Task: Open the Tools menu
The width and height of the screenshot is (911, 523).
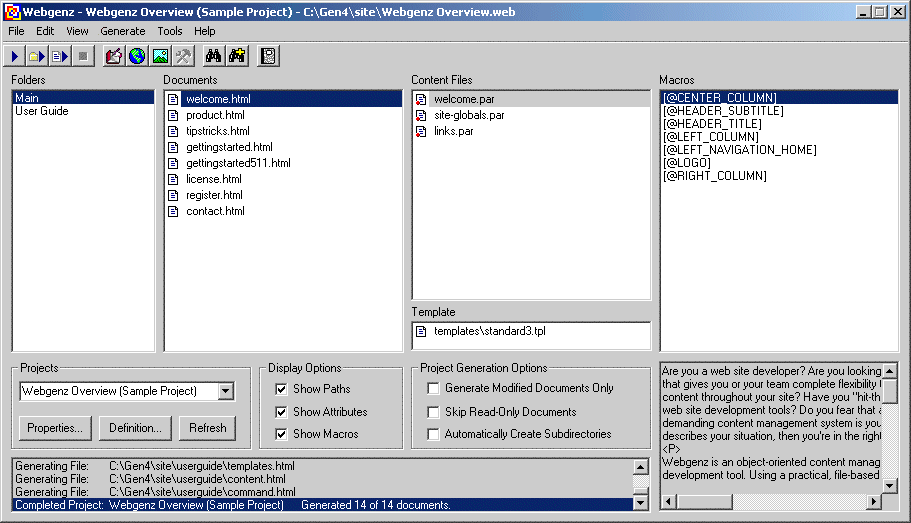Action: 170,31
